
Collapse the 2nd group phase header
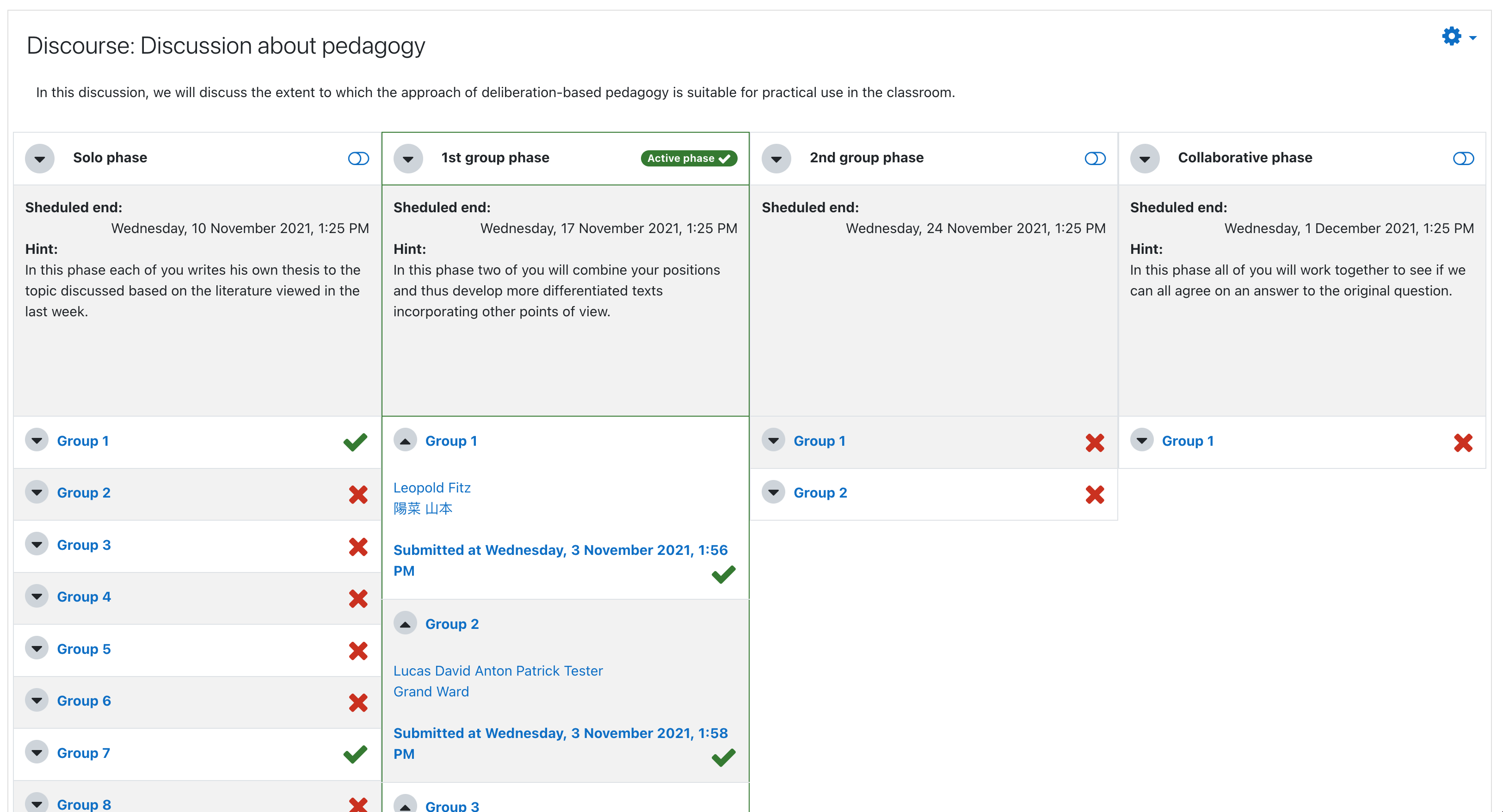(776, 159)
